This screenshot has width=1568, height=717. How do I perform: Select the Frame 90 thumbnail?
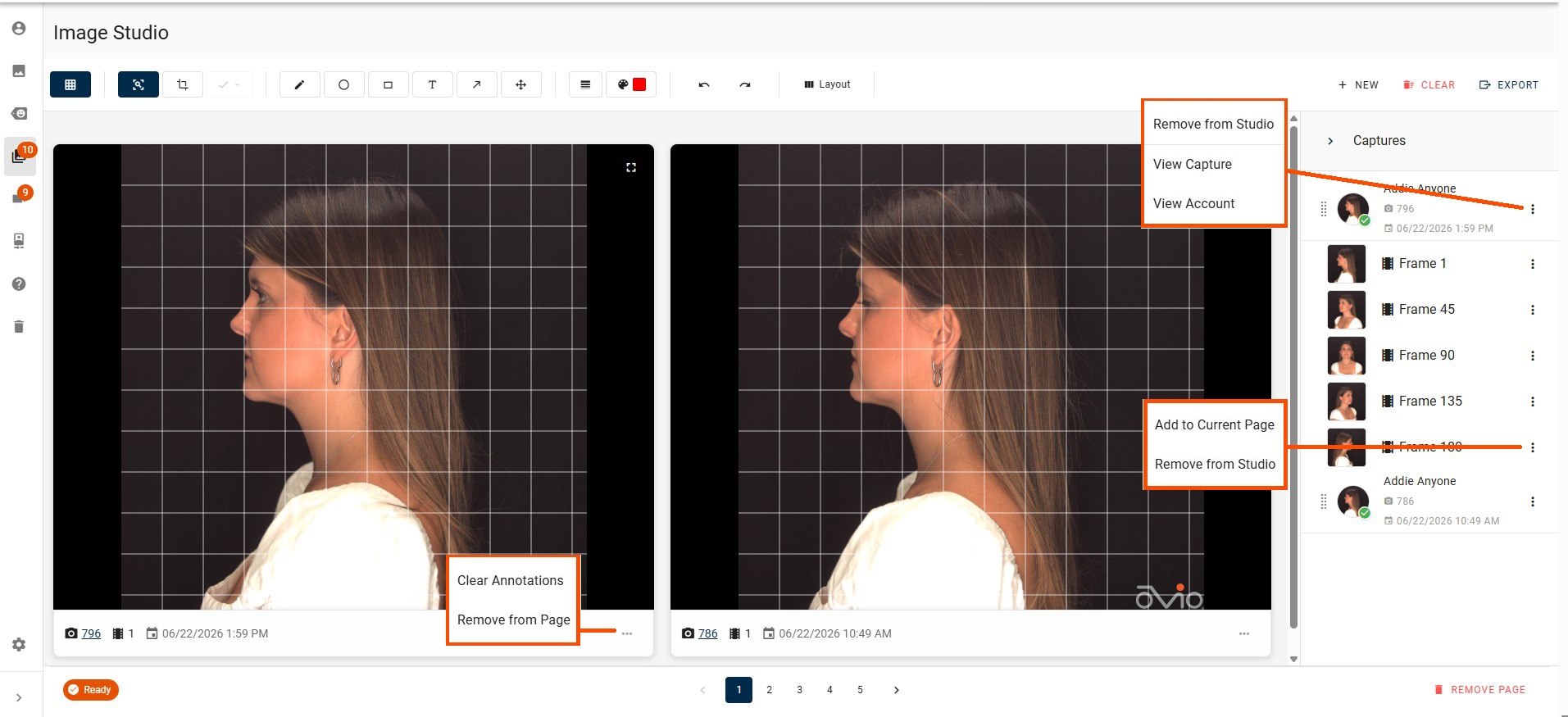(1347, 356)
